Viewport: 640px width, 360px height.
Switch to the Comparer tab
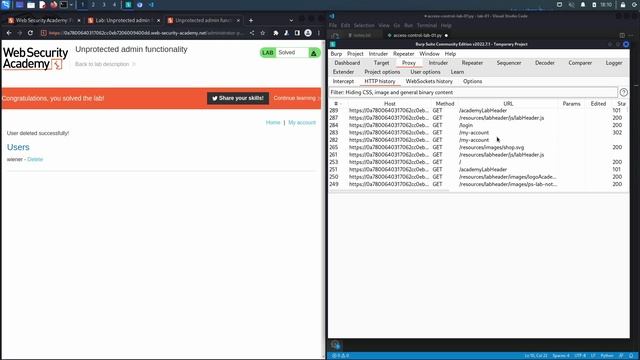click(580, 63)
